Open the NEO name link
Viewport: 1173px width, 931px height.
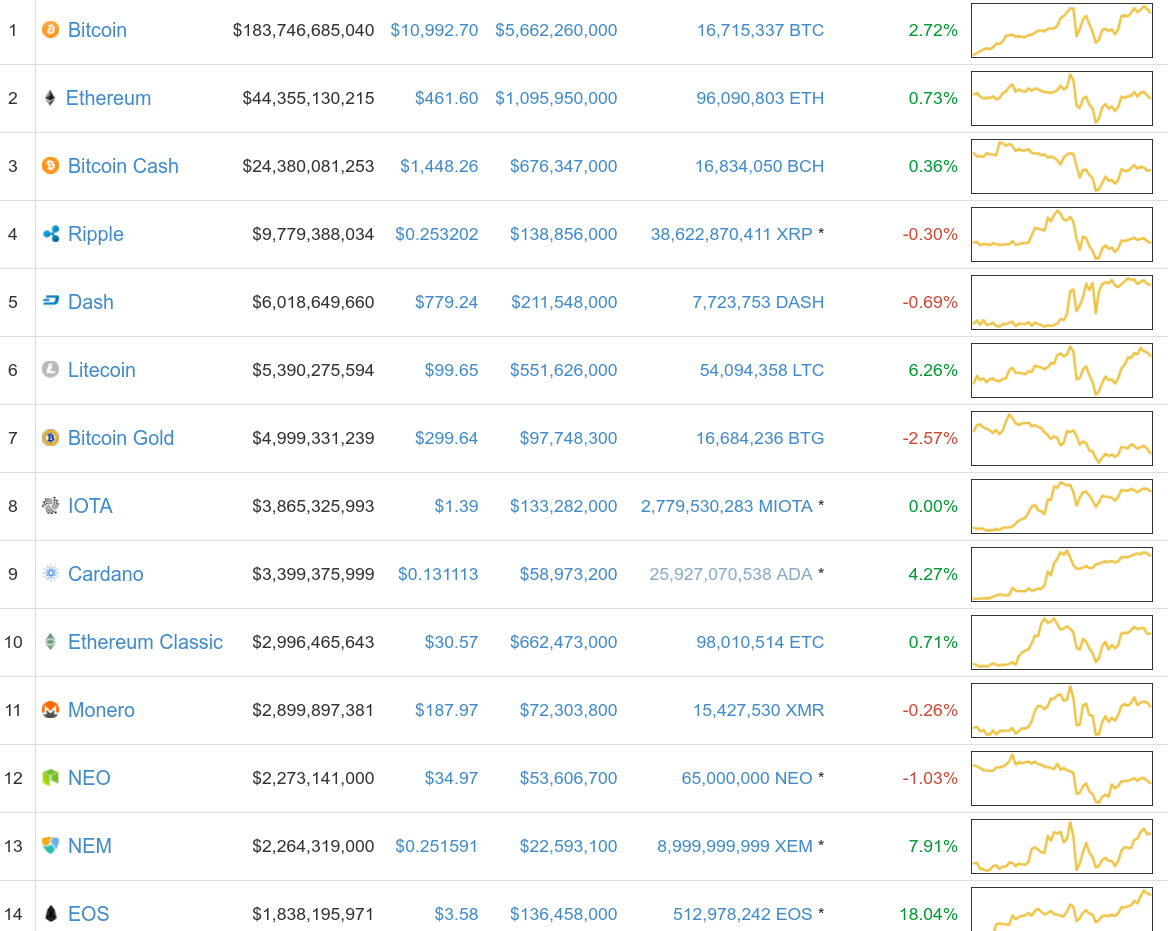(89, 778)
